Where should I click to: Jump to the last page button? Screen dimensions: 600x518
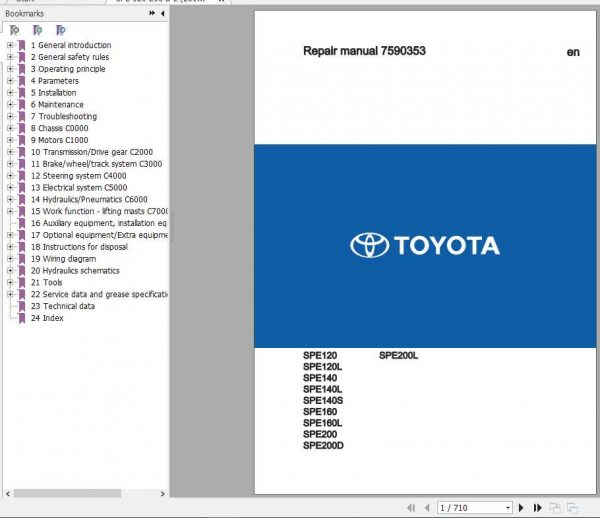(538, 508)
